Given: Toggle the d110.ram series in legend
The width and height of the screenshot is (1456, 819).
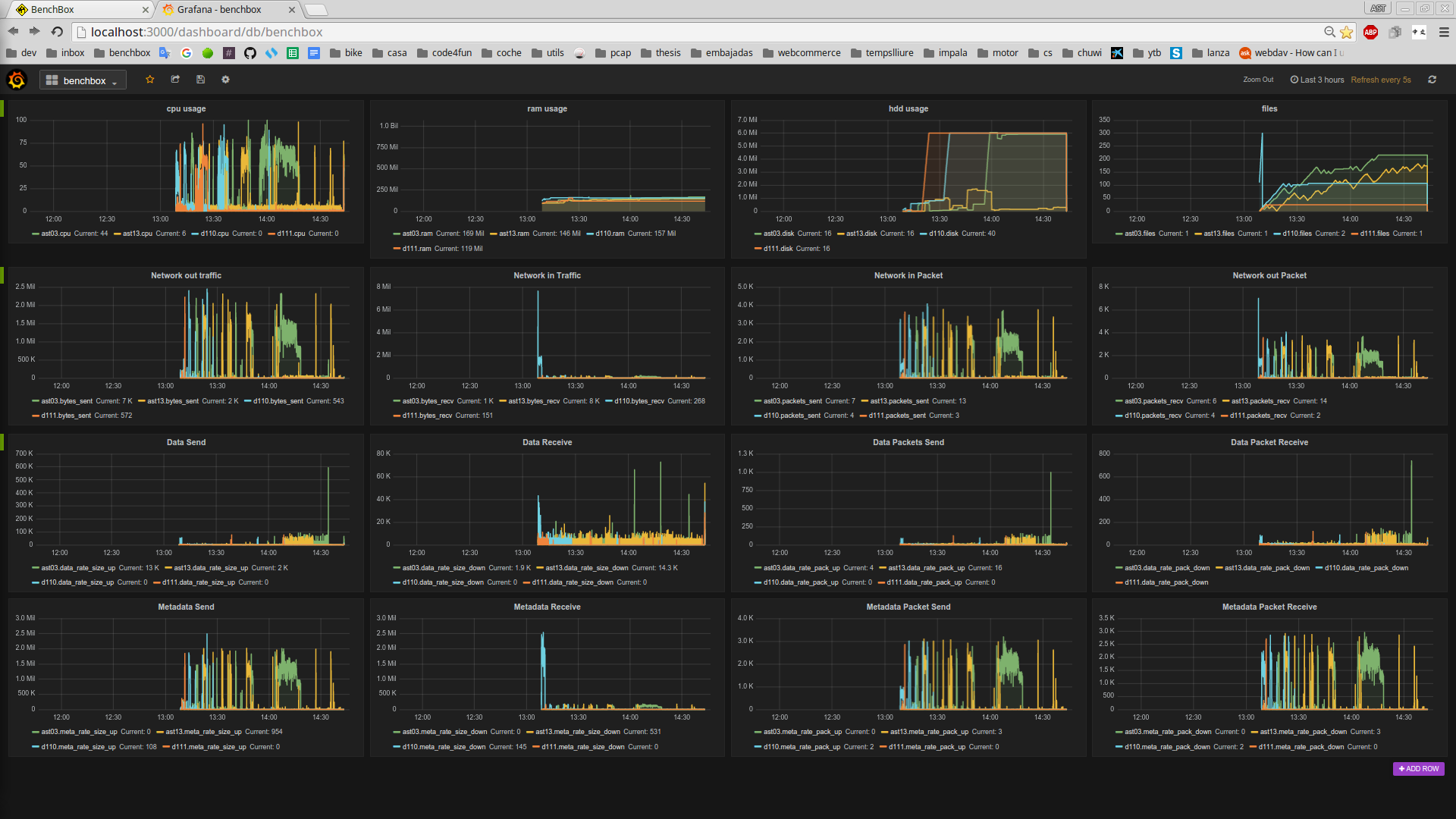Looking at the screenshot, I should (610, 234).
